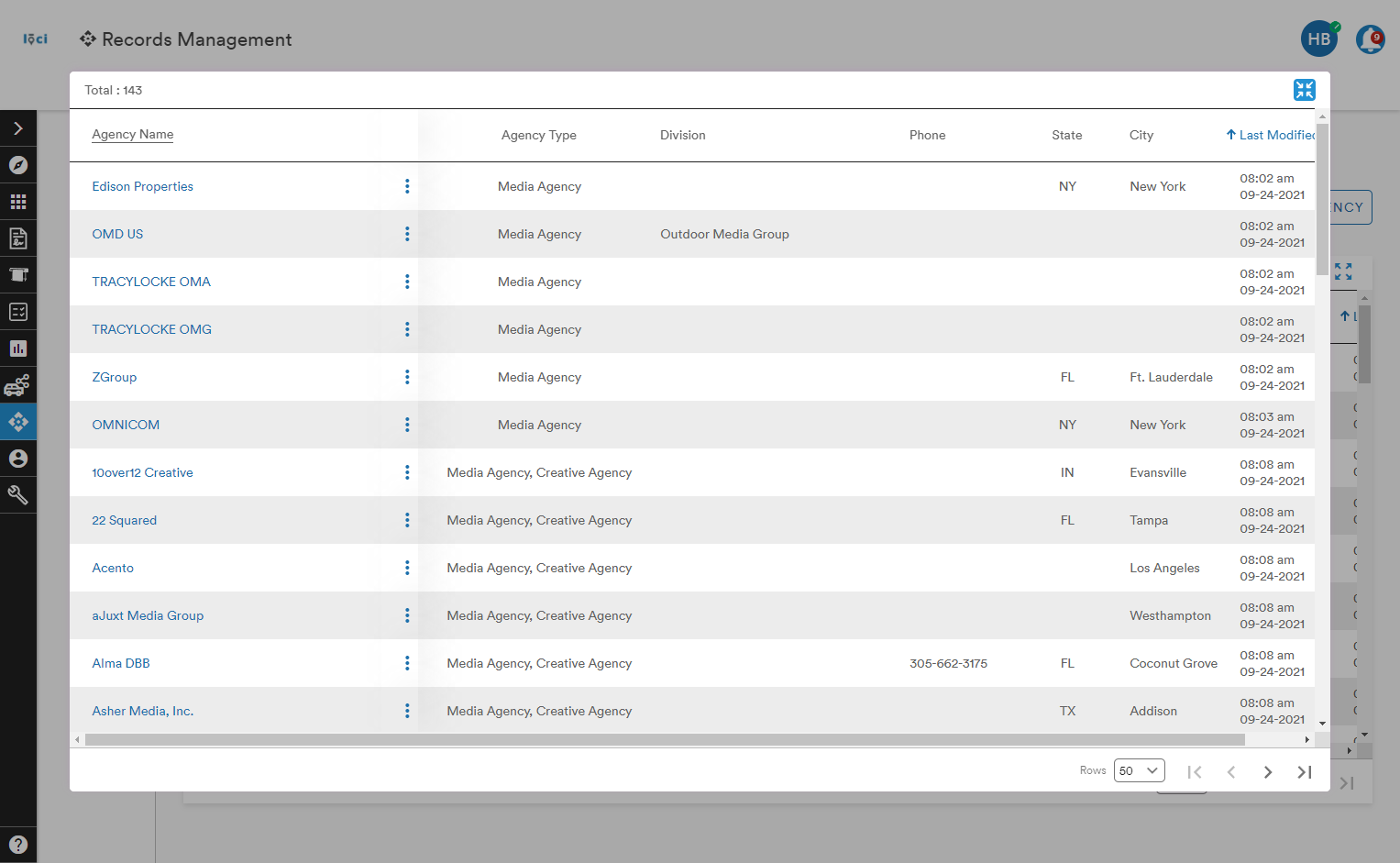Open the three-dot menu for Edison Properties
Viewport: 1400px width, 863px height.
coord(407,186)
